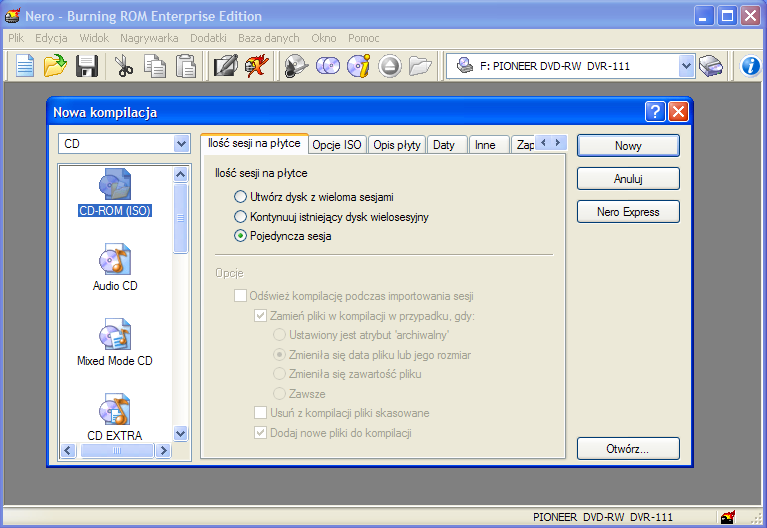Click the Copy icon in toolbar
The width and height of the screenshot is (767, 528).
155,66
